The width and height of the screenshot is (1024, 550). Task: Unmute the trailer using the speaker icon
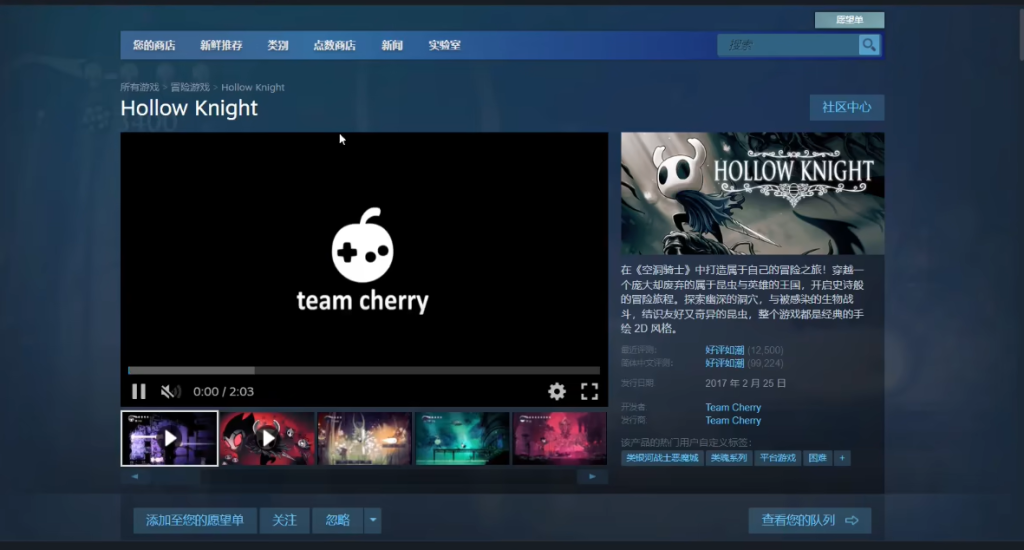pos(170,391)
